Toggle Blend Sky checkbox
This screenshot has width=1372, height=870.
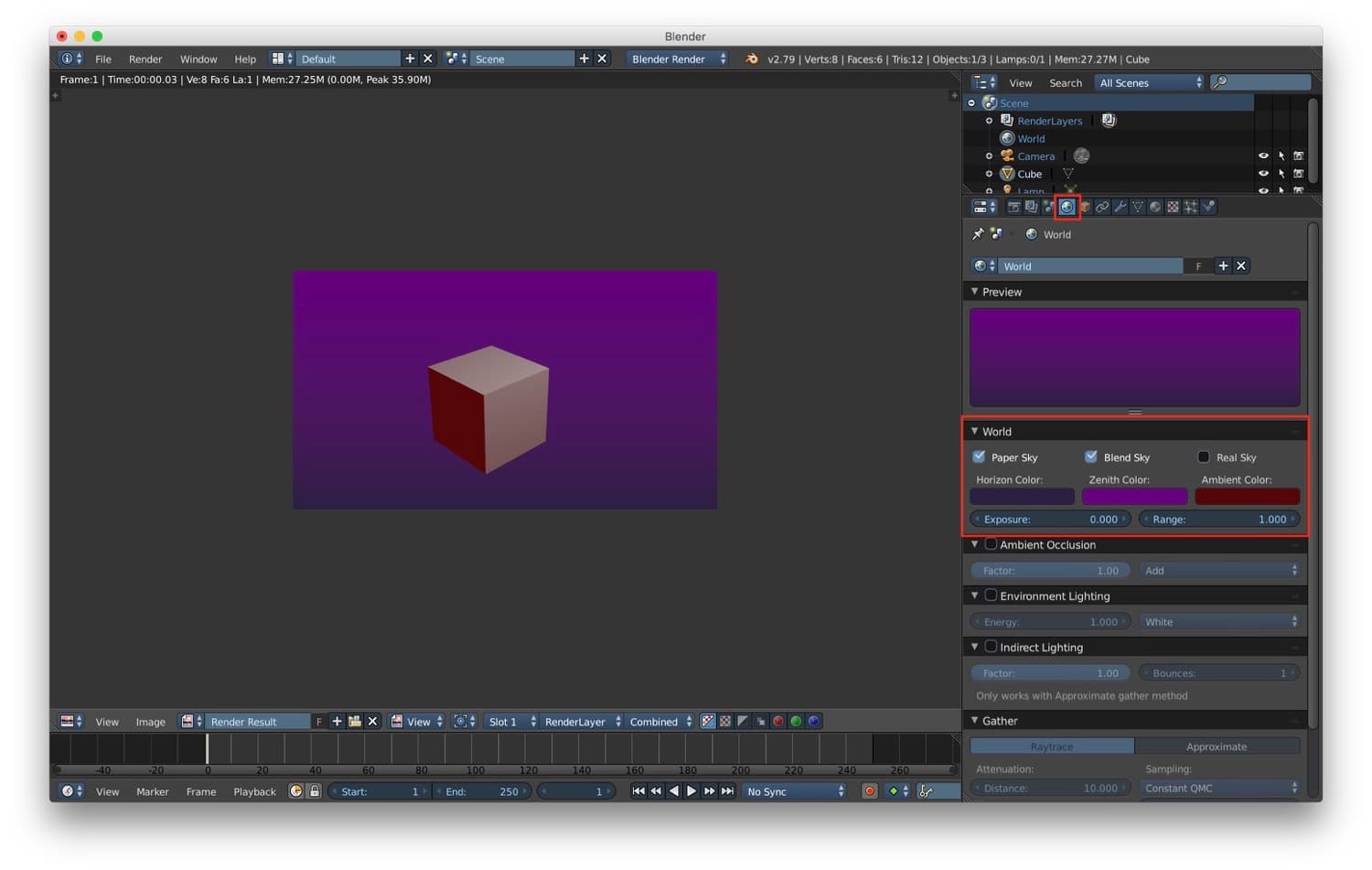coord(1091,456)
